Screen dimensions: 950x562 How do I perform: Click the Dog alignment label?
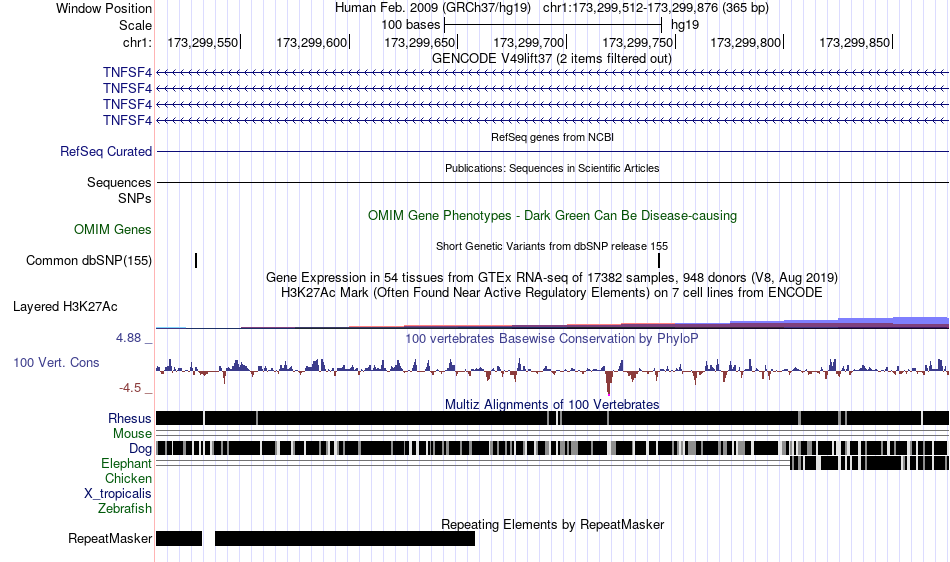point(141,449)
